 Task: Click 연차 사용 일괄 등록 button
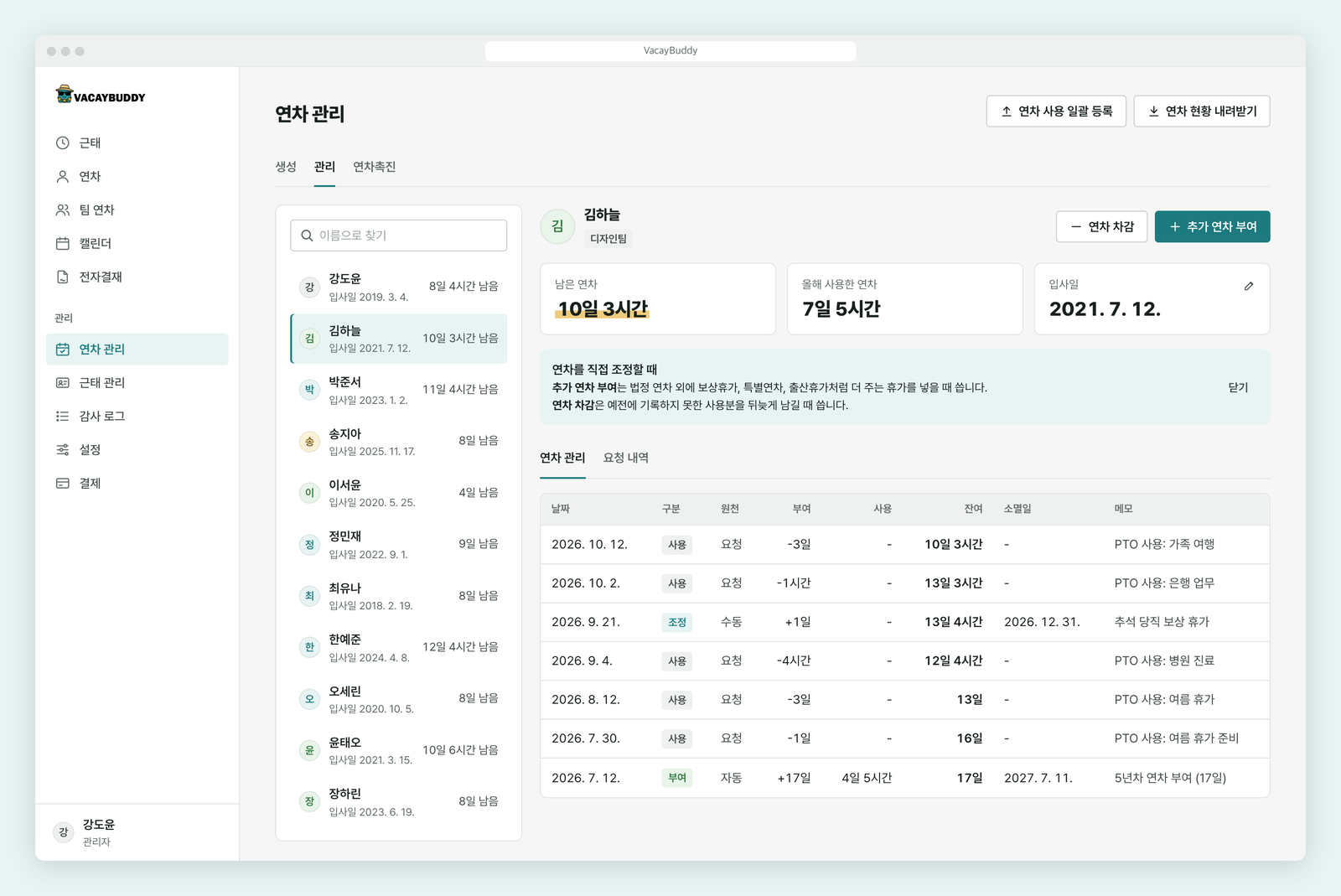(1056, 111)
